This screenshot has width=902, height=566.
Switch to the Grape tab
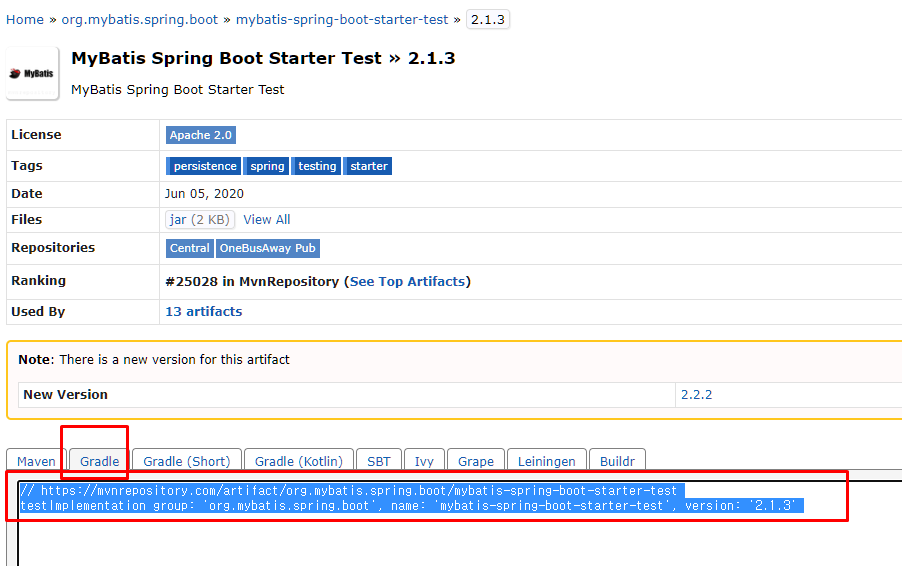click(x=476, y=461)
